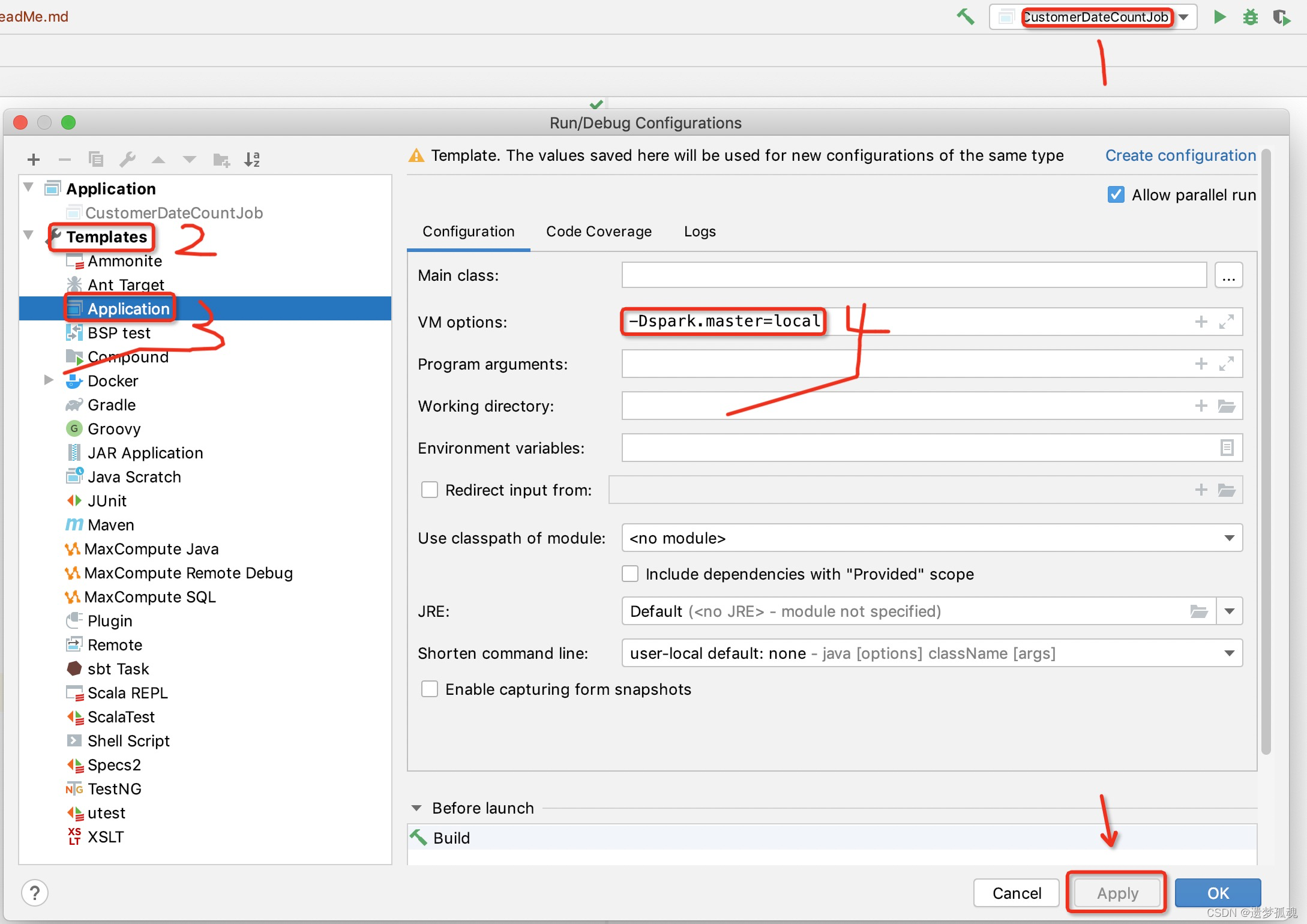Switch to the Code Coverage tab

(598, 232)
